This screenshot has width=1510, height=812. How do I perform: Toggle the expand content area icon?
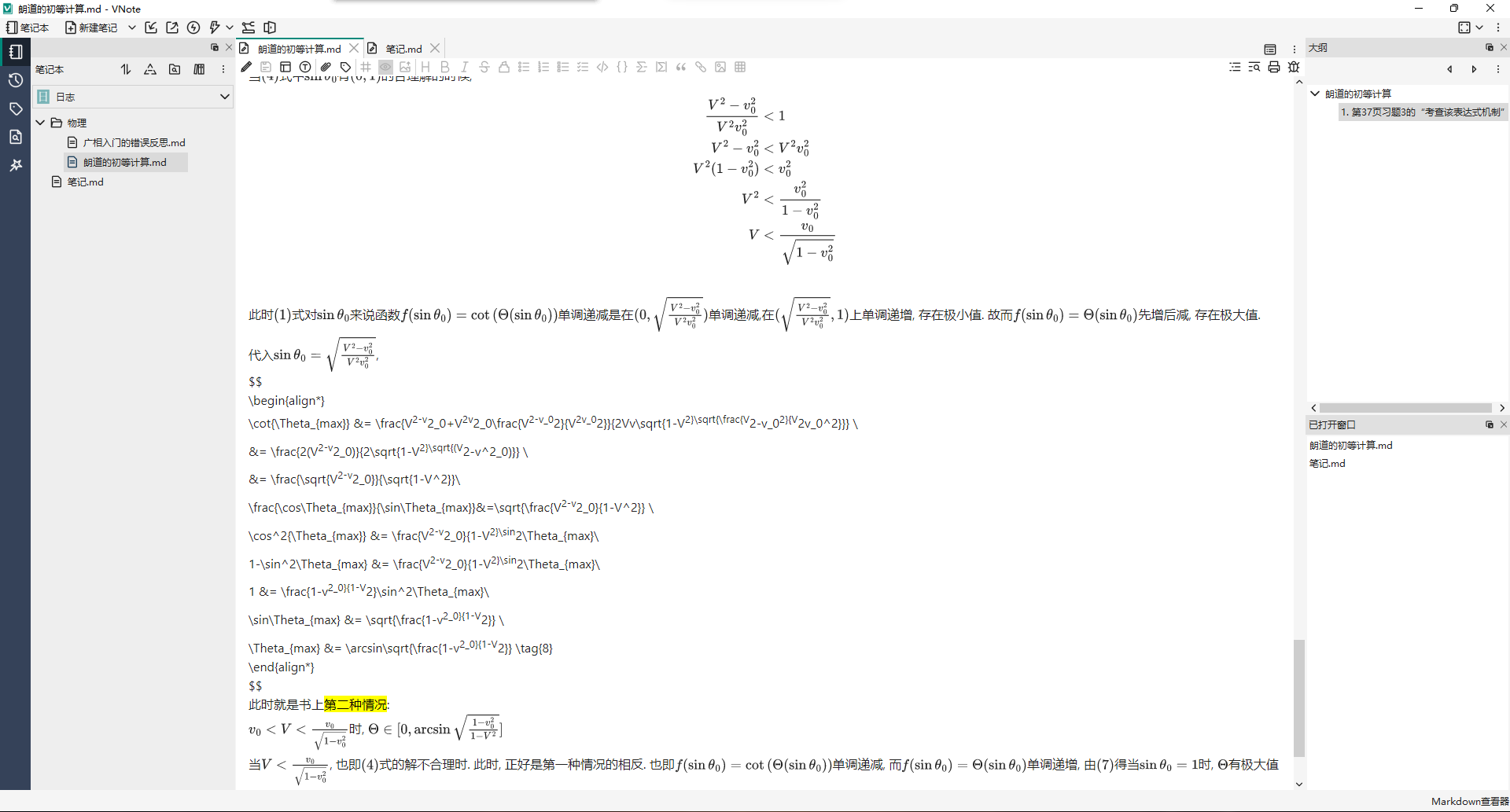[270, 28]
